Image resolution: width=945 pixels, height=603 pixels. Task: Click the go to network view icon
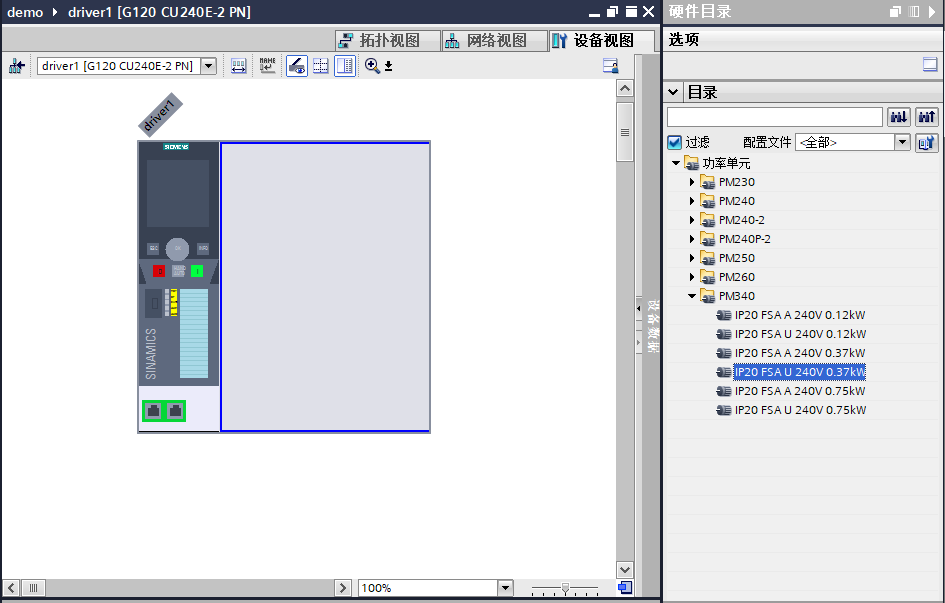tap(16, 66)
